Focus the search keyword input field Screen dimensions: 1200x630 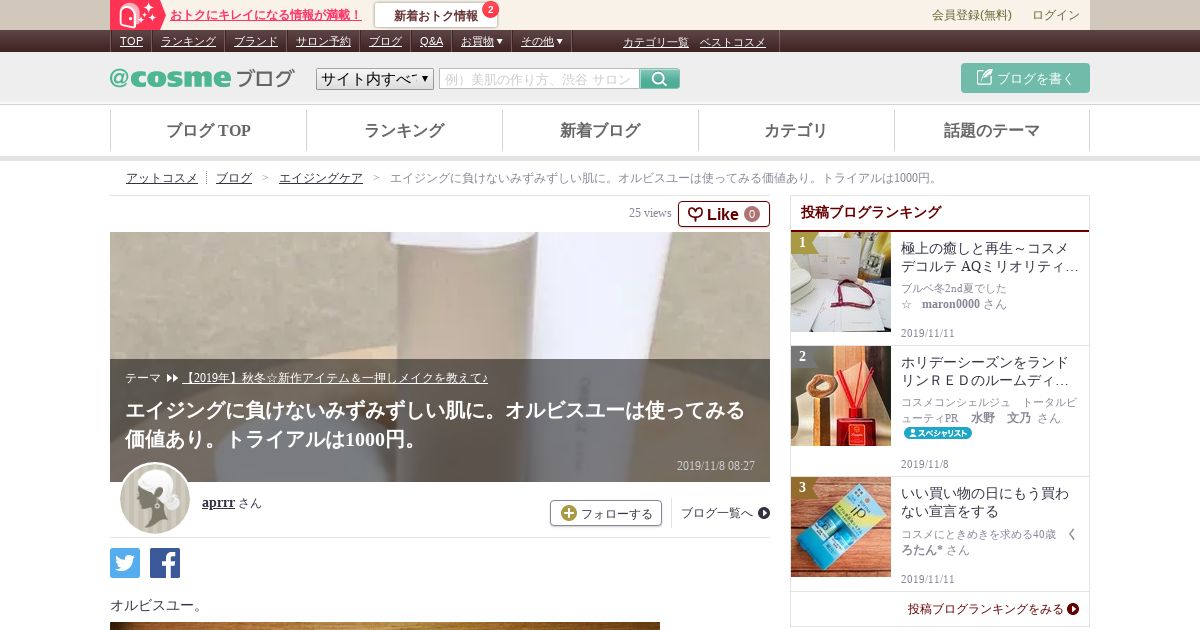point(539,79)
